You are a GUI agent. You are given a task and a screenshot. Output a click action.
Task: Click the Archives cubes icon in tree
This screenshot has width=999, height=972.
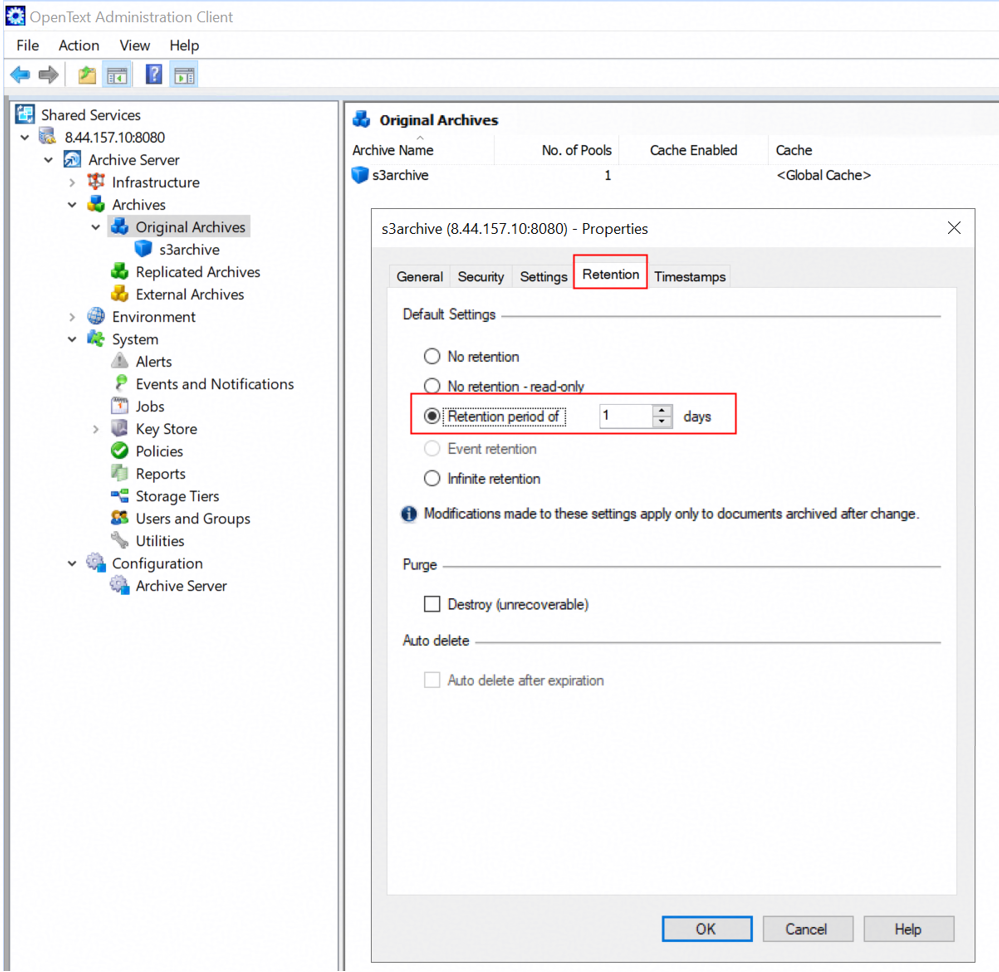tap(96, 204)
